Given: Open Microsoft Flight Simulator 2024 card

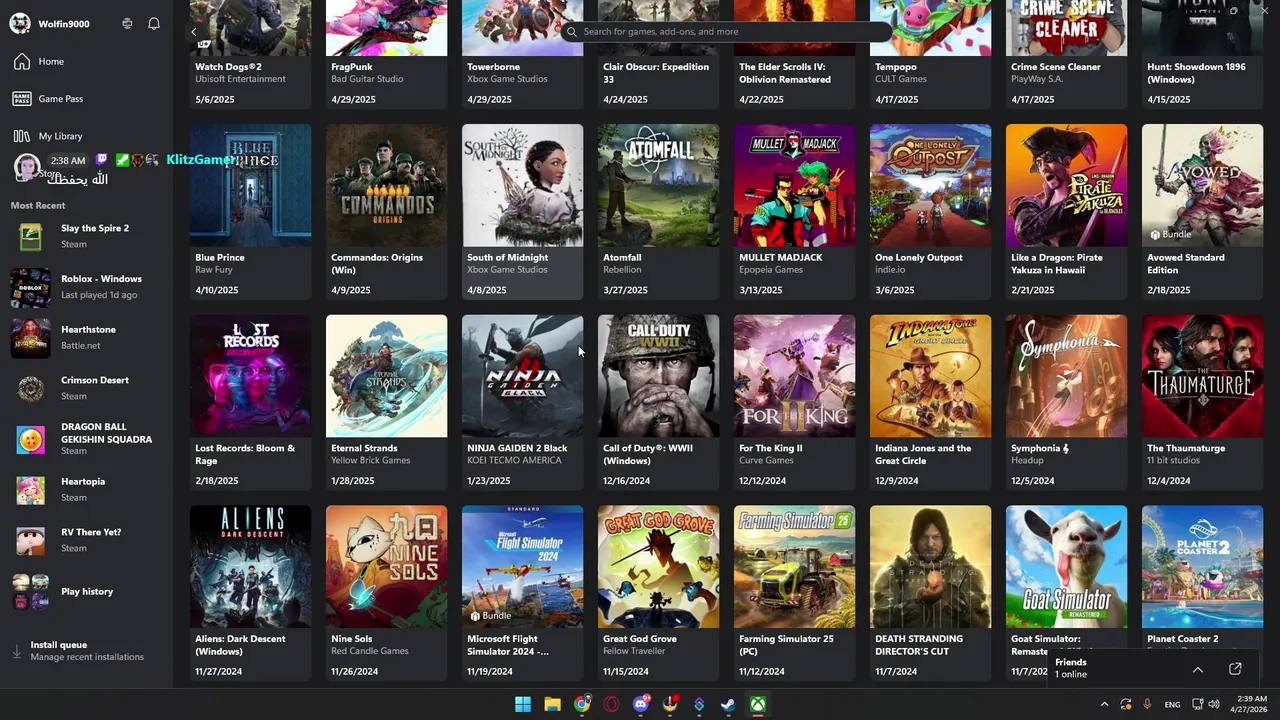Looking at the screenshot, I should point(522,593).
